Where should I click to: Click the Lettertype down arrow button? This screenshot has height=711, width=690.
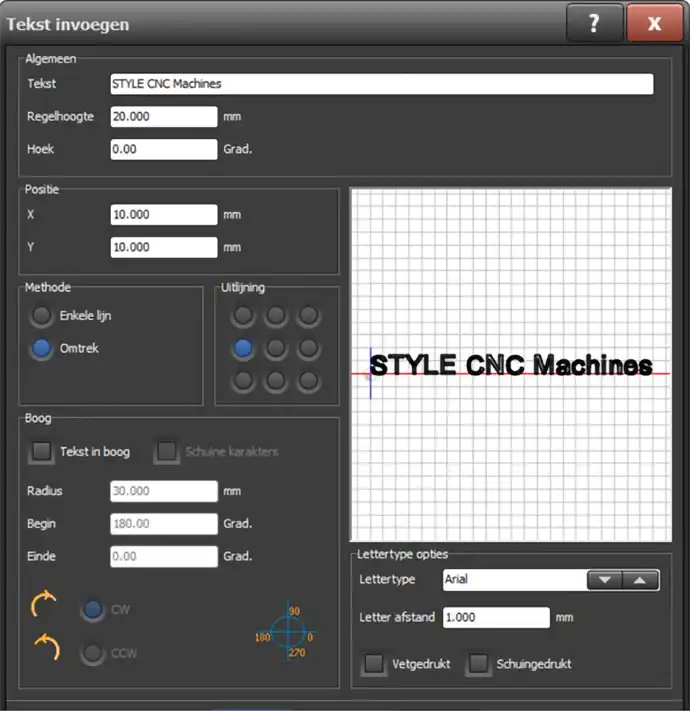click(605, 580)
